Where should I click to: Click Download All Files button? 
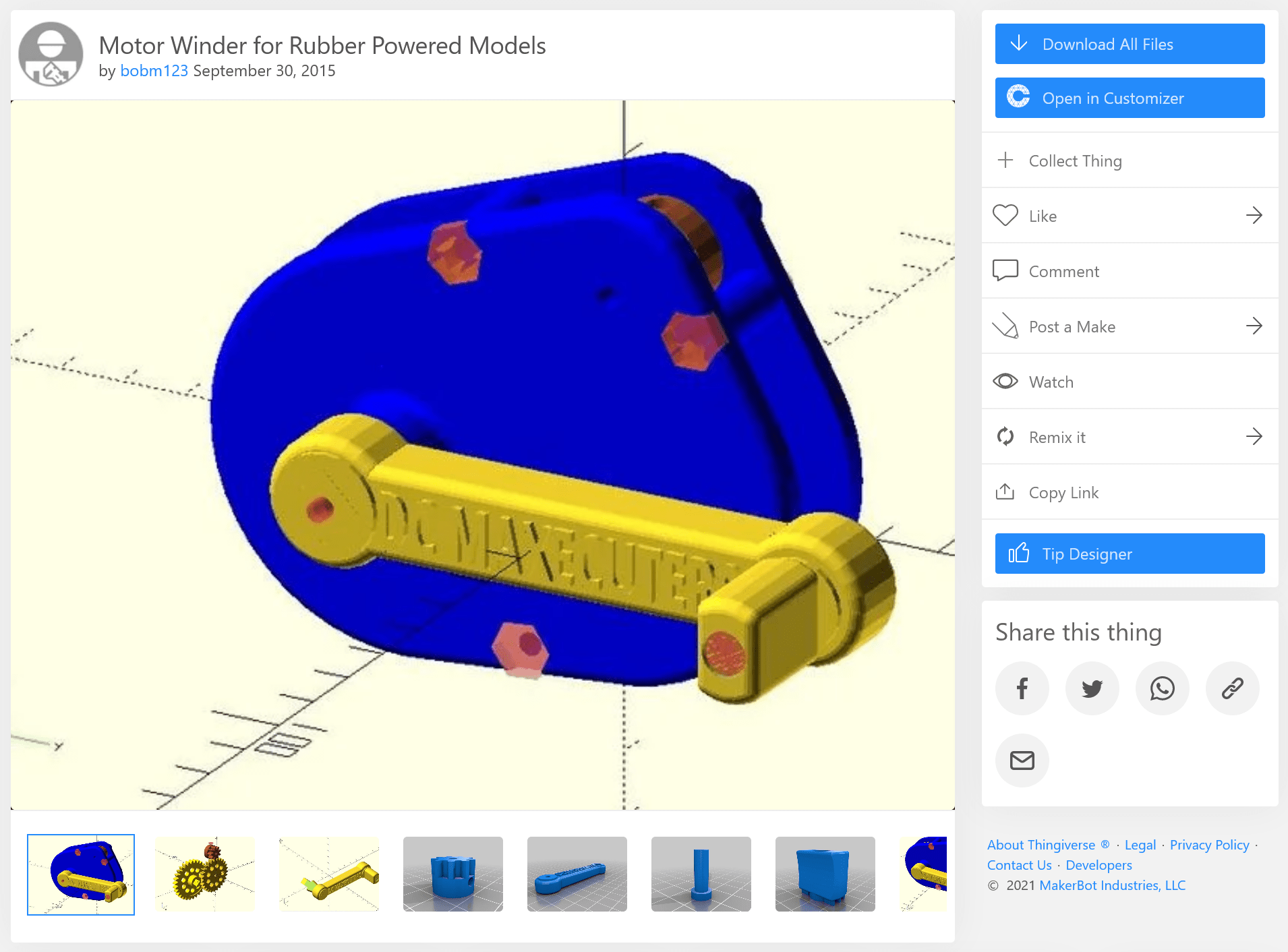point(1130,44)
